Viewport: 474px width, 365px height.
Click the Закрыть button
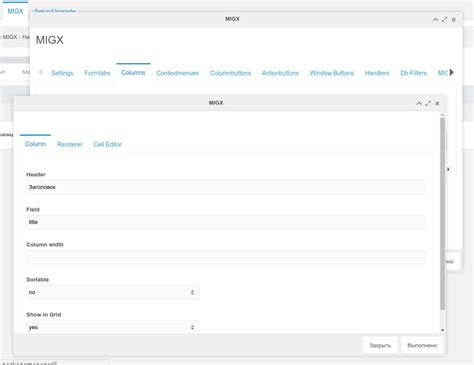pyautogui.click(x=380, y=345)
